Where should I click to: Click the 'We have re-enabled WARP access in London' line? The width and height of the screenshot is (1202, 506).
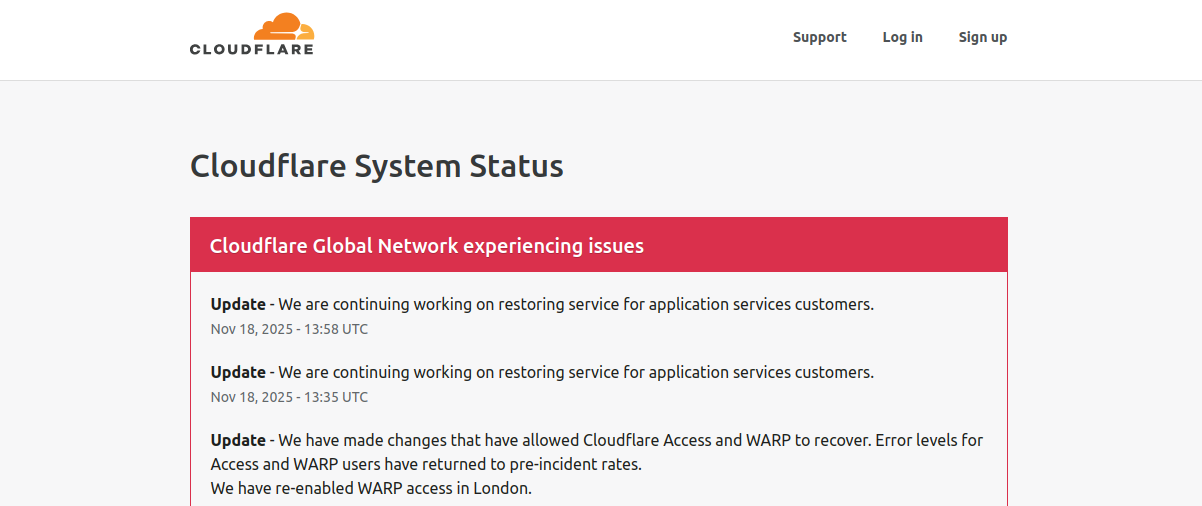[371, 489]
